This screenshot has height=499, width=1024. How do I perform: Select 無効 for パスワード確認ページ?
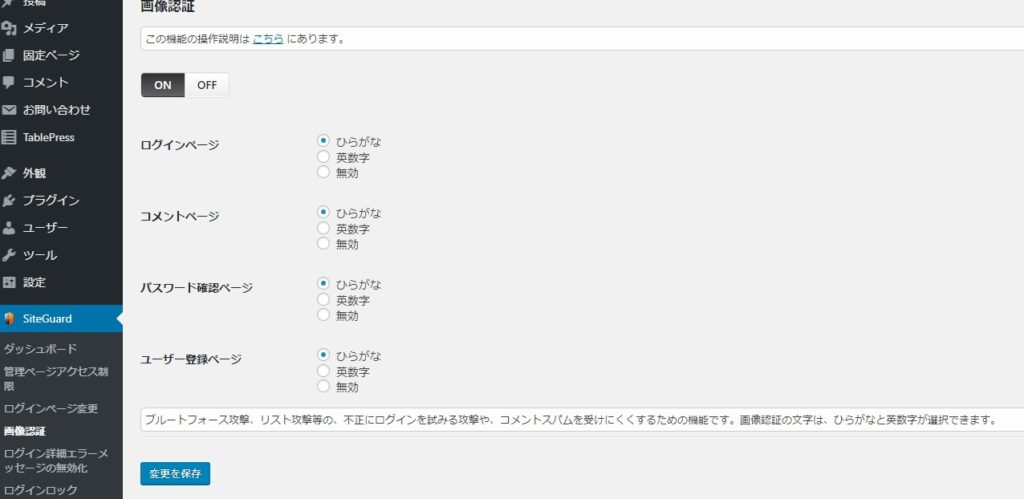(x=323, y=315)
